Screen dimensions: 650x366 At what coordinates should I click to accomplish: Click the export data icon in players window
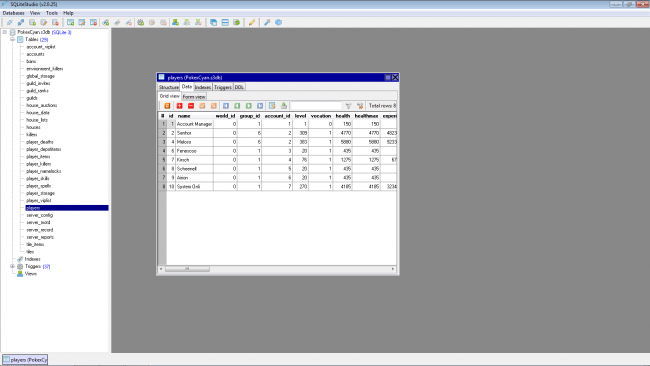click(284, 106)
